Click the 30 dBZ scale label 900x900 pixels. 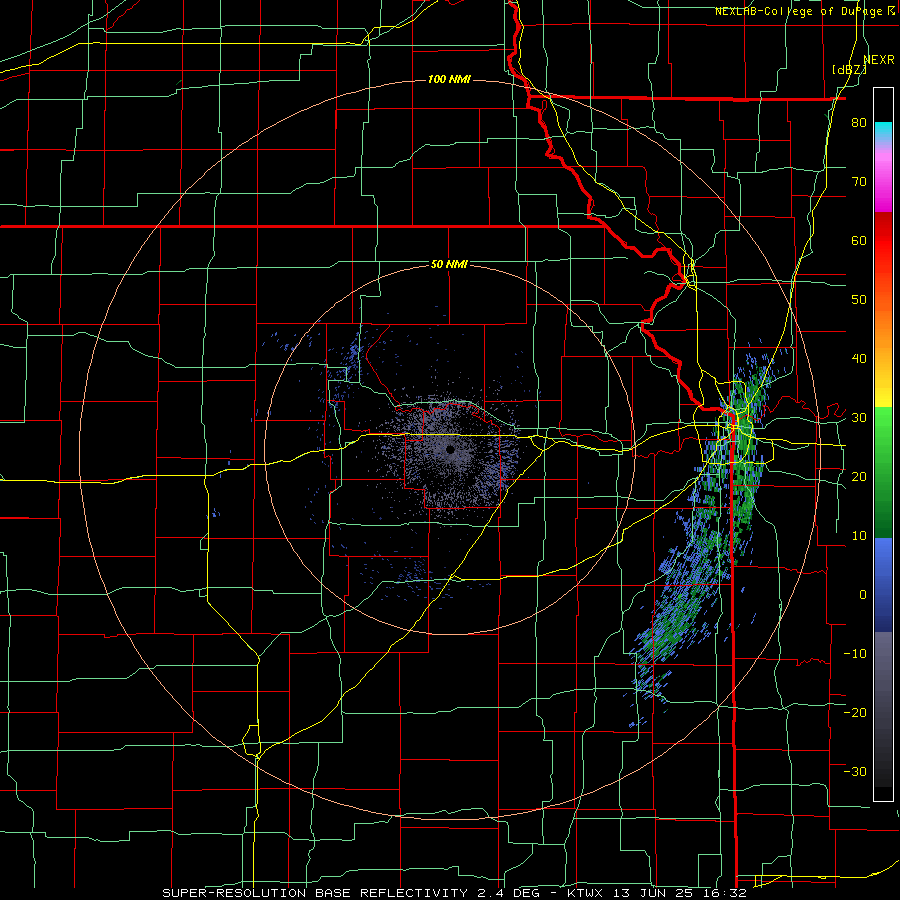click(x=859, y=418)
